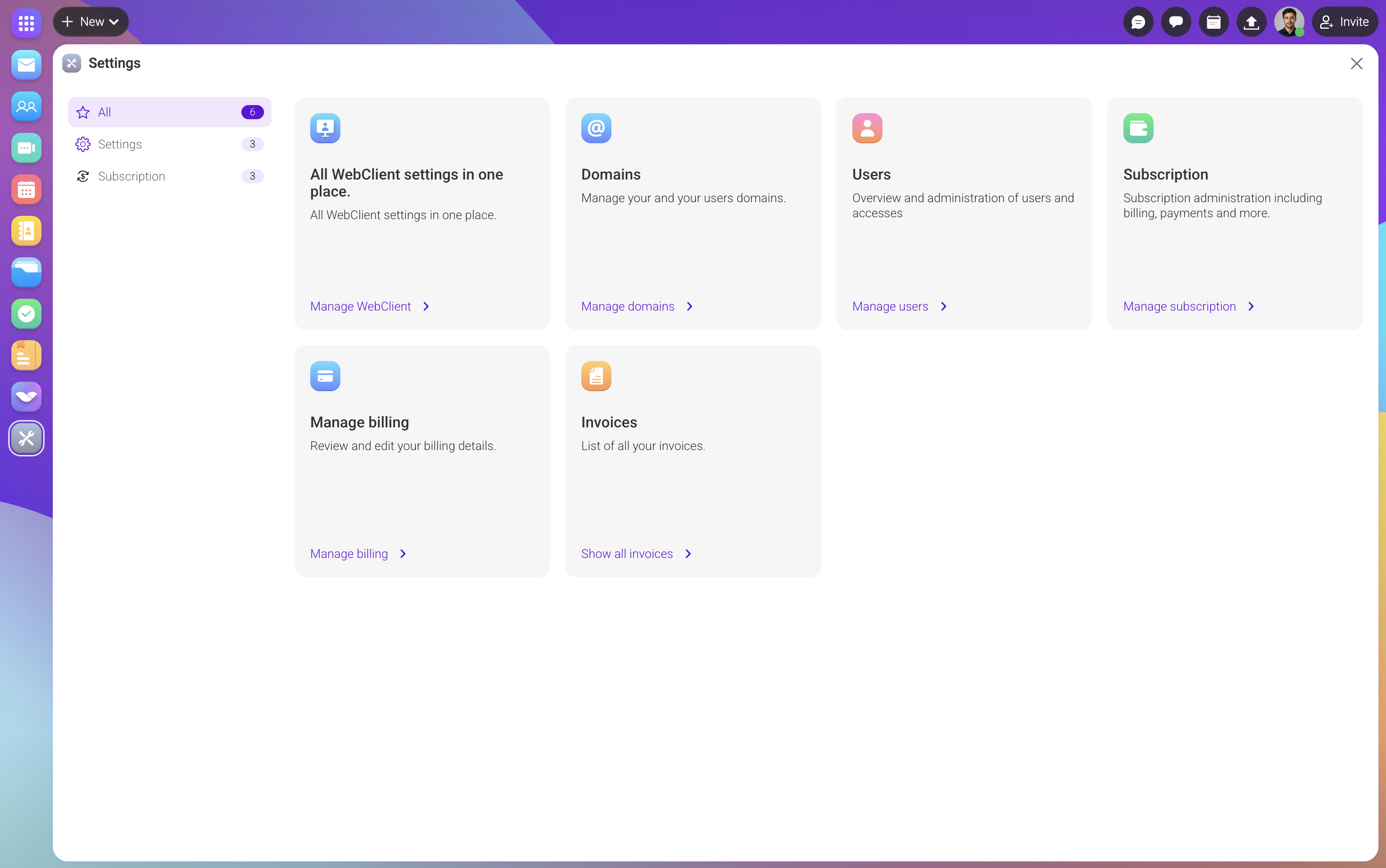
Task: Open the Teams contacts app icon
Action: [26, 106]
